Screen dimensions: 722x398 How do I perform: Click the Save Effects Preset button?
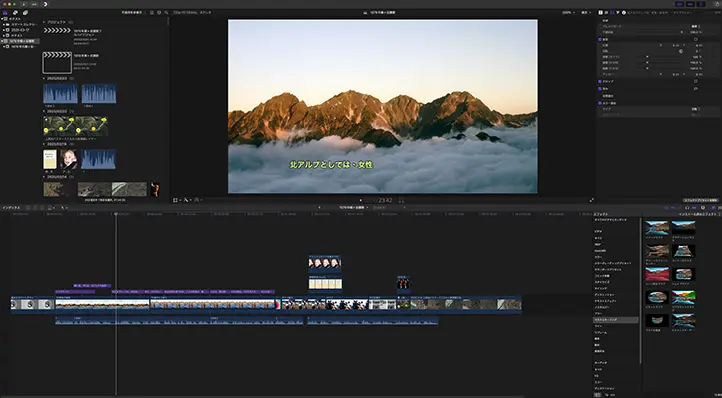700,200
